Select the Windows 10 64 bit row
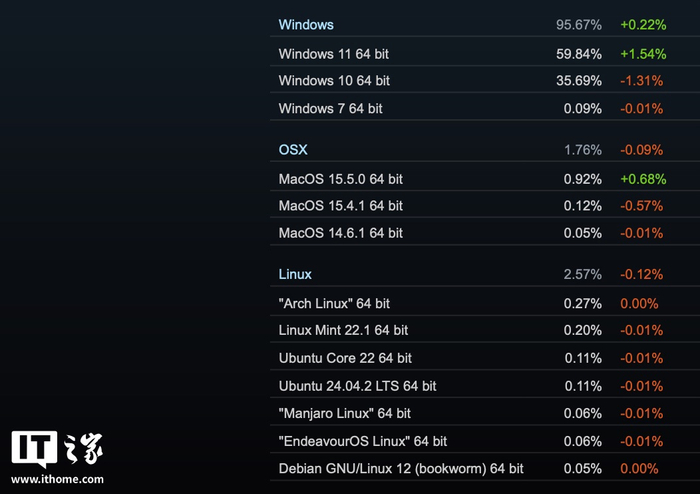The image size is (700, 494). point(335,80)
